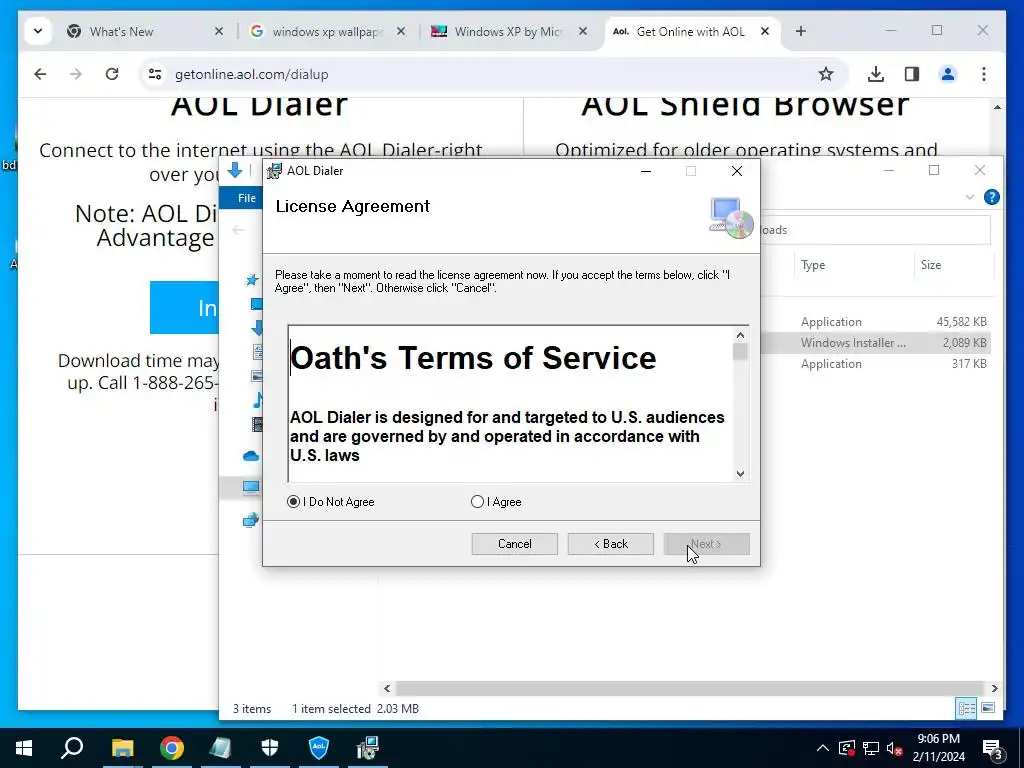The width and height of the screenshot is (1024, 768).
Task: Select the I Agree radio button
Action: point(477,502)
